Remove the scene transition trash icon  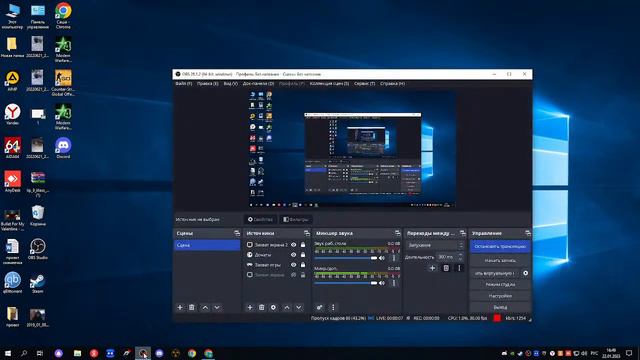(446, 268)
